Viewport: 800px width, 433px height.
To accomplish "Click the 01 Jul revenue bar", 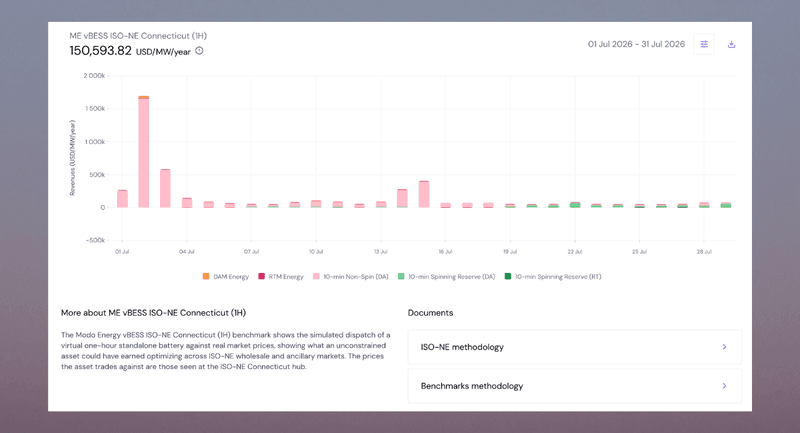I will [x=122, y=198].
